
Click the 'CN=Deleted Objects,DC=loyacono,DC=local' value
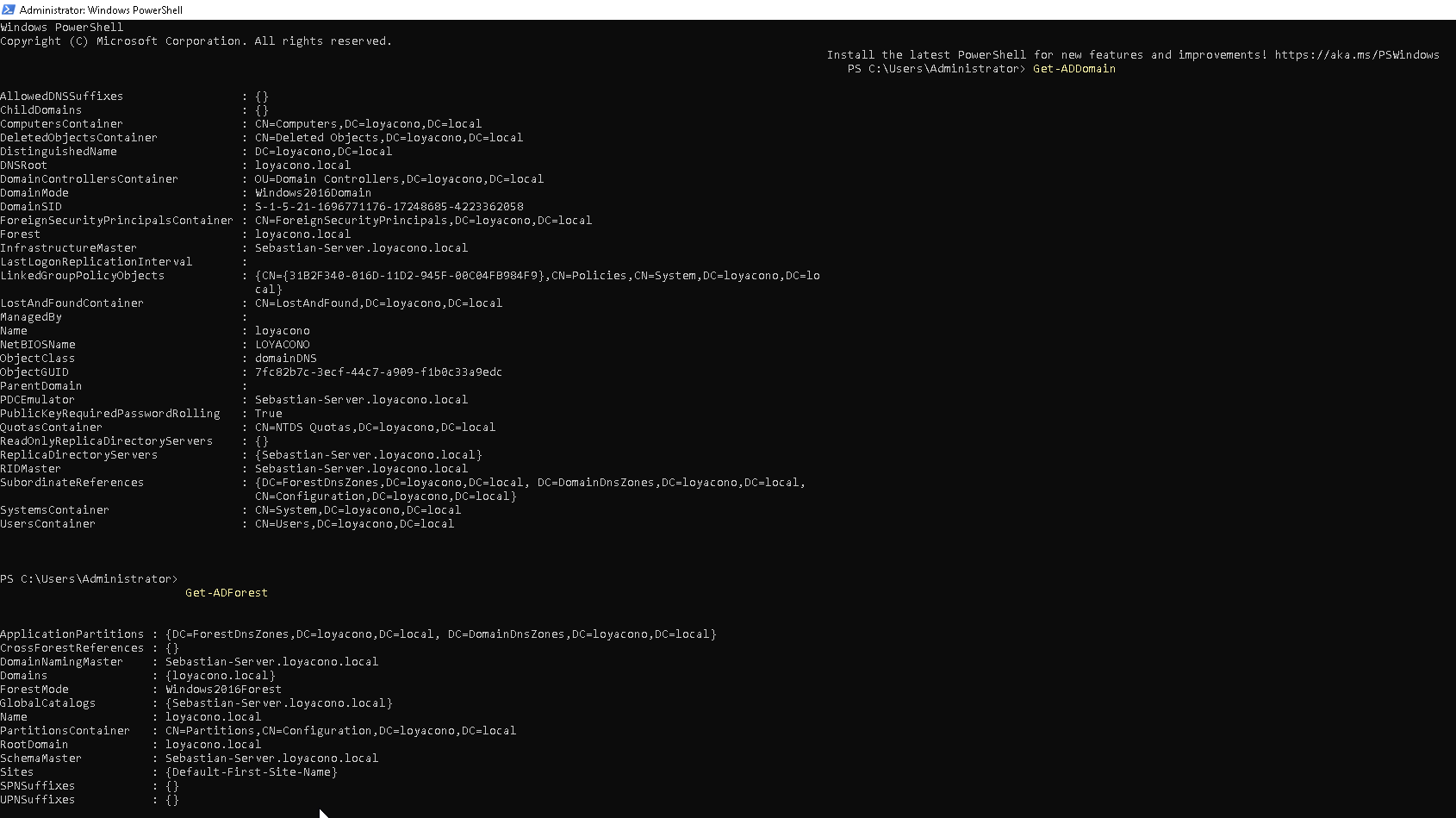pos(389,138)
